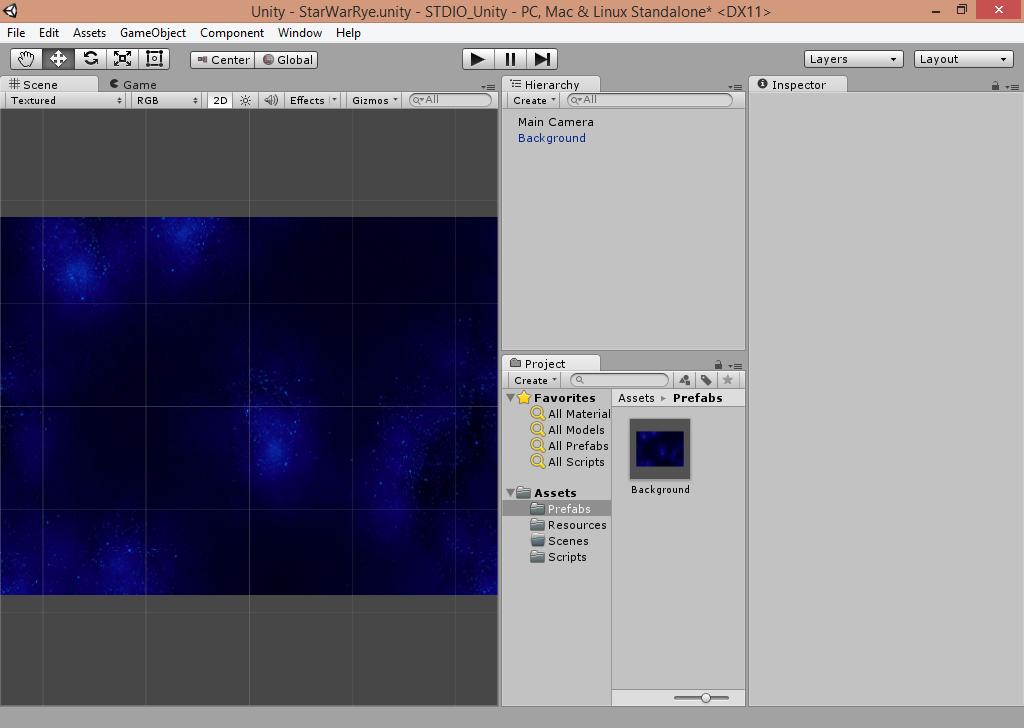Select Main Camera in Hierarchy
The width and height of the screenshot is (1024, 728).
click(x=556, y=122)
